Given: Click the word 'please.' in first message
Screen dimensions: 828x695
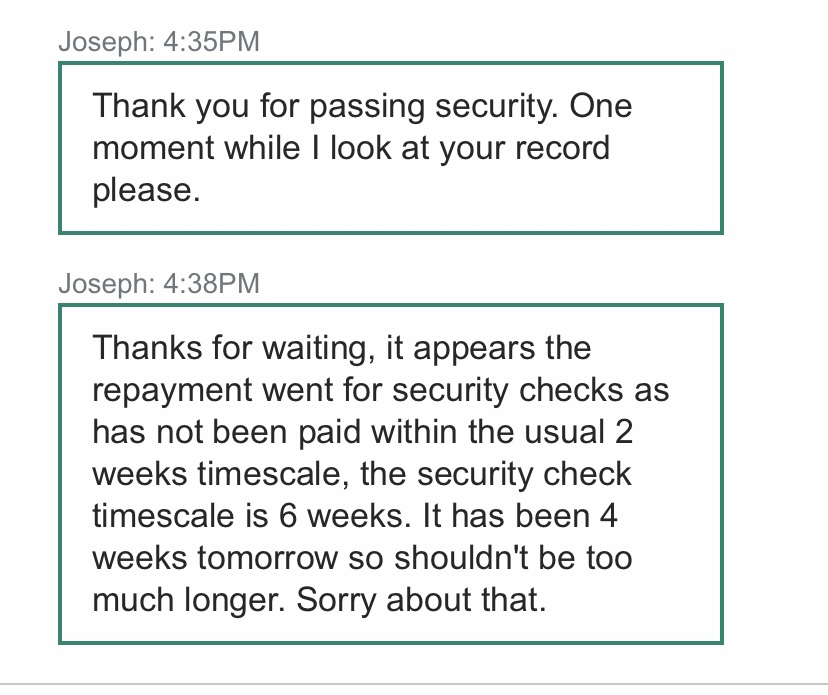Looking at the screenshot, I should [x=146, y=191].
